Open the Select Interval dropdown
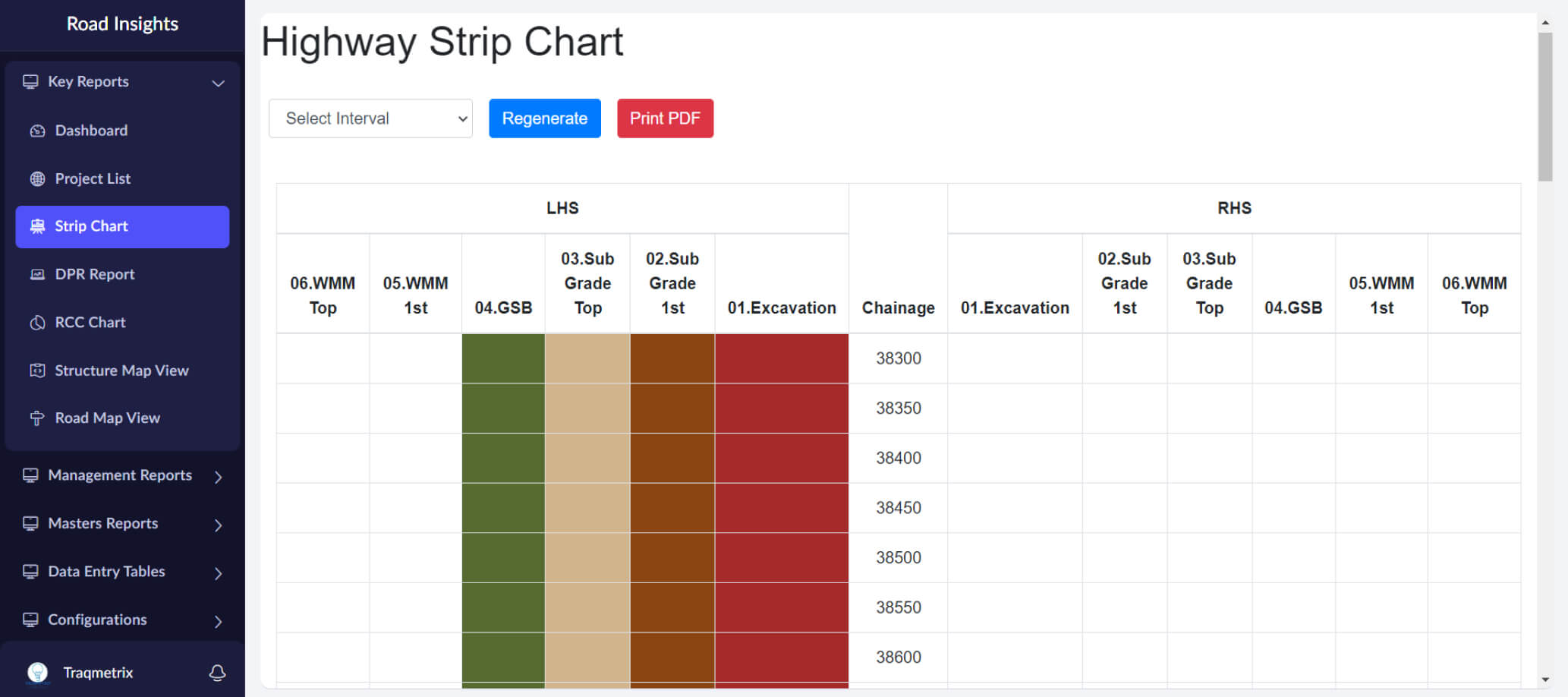 click(370, 118)
